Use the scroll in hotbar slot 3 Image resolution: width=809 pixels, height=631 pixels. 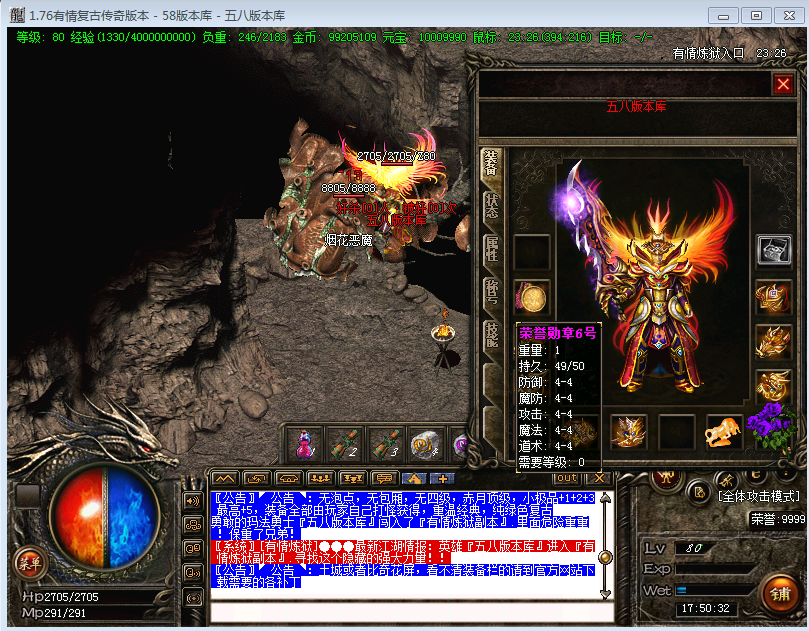point(386,444)
